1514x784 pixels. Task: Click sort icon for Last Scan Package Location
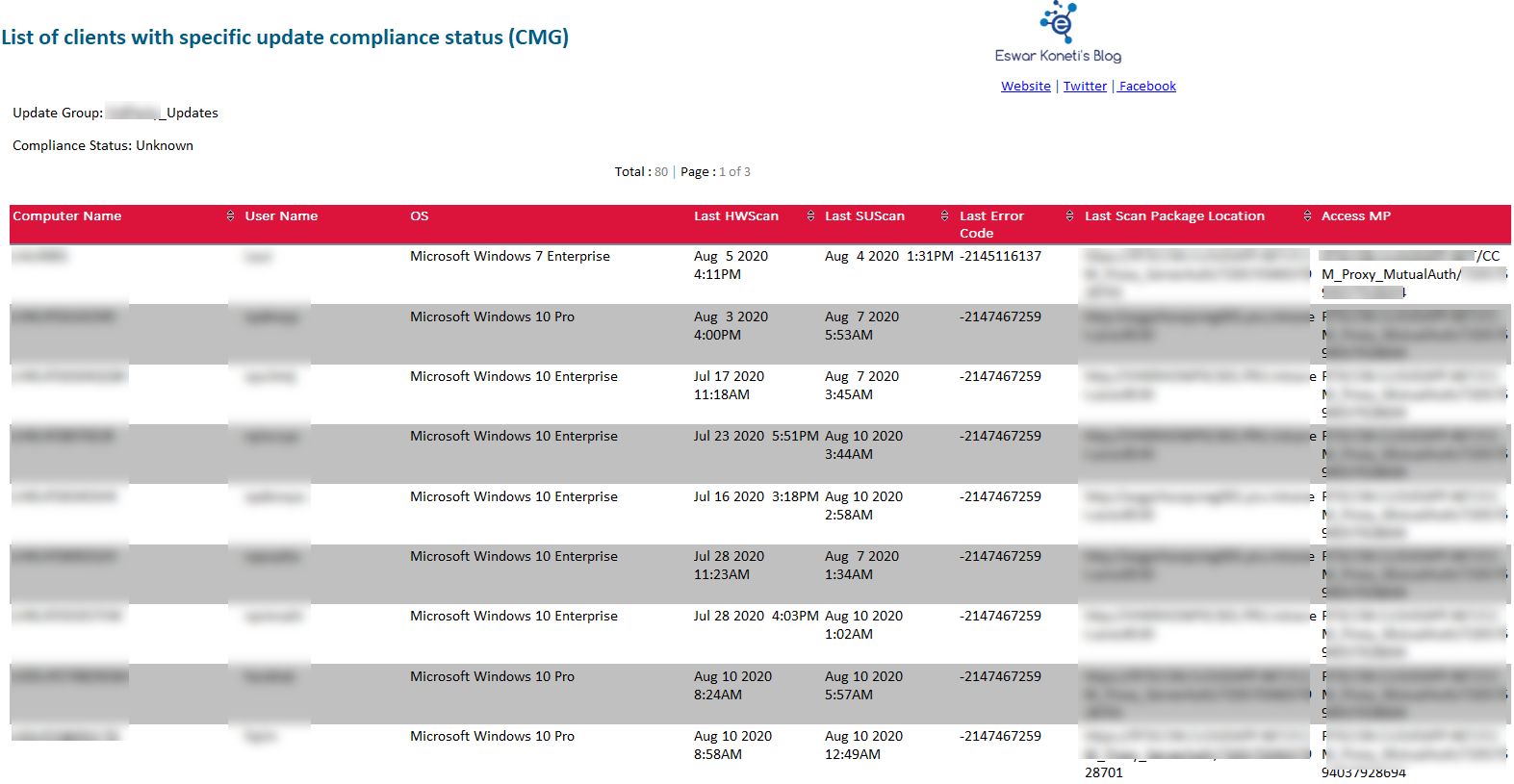coord(1306,216)
